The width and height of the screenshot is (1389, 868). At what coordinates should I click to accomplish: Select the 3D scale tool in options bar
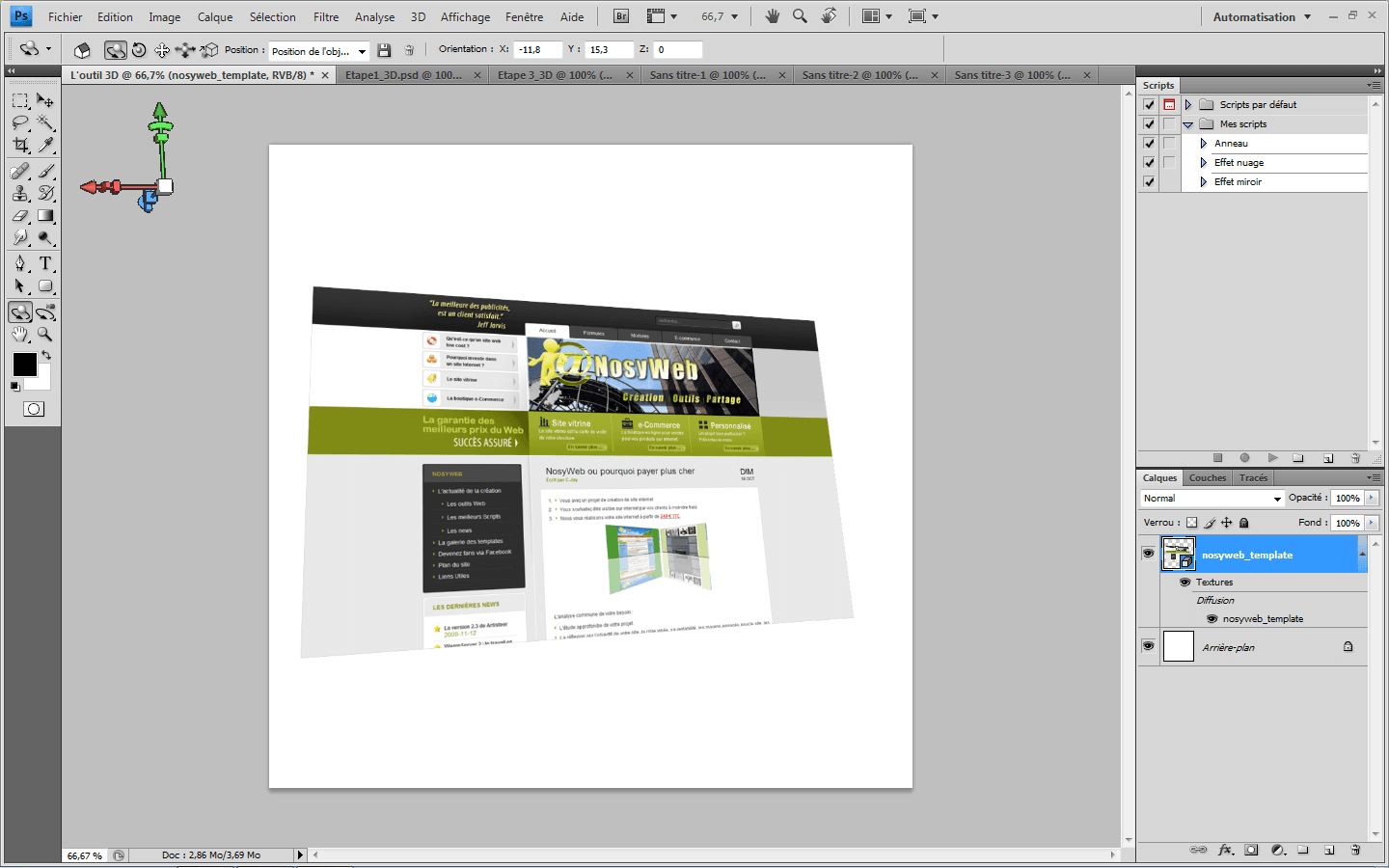[208, 50]
